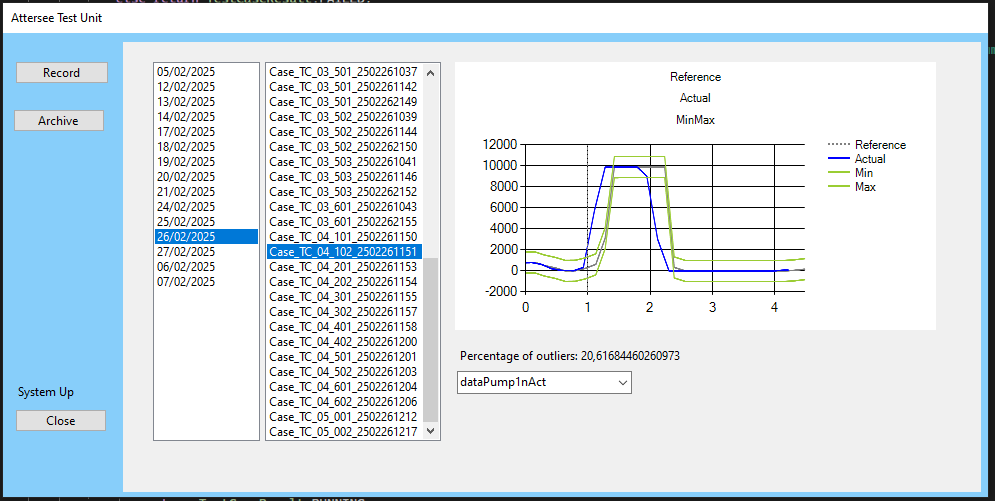The height and width of the screenshot is (501, 995).
Task: Select Case_TC_04_401_2502261158
Action: click(x=345, y=327)
